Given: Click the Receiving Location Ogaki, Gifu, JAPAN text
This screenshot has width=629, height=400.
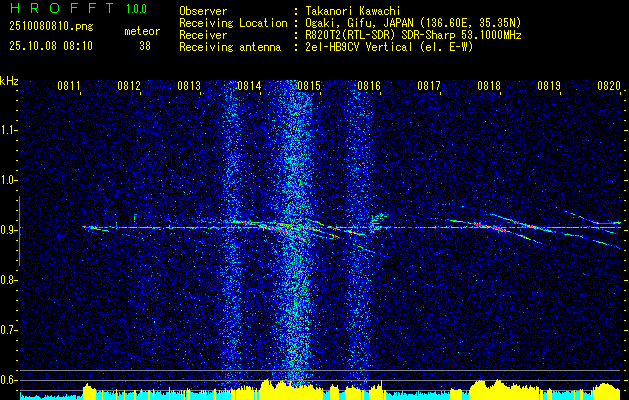Looking at the screenshot, I should (413, 23).
